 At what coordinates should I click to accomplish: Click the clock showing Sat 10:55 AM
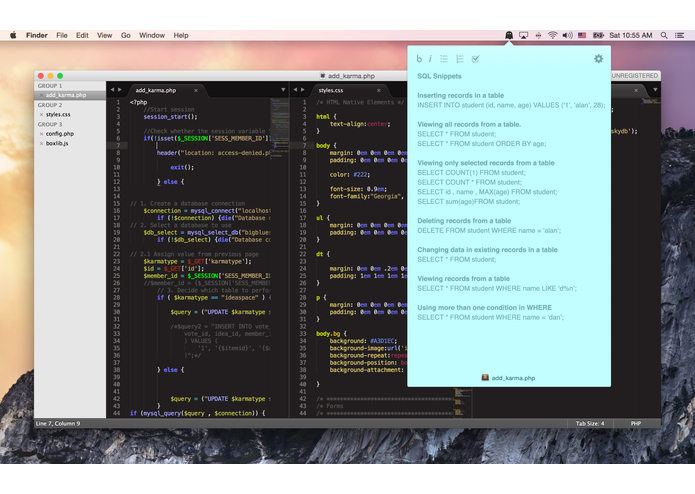[x=631, y=35]
